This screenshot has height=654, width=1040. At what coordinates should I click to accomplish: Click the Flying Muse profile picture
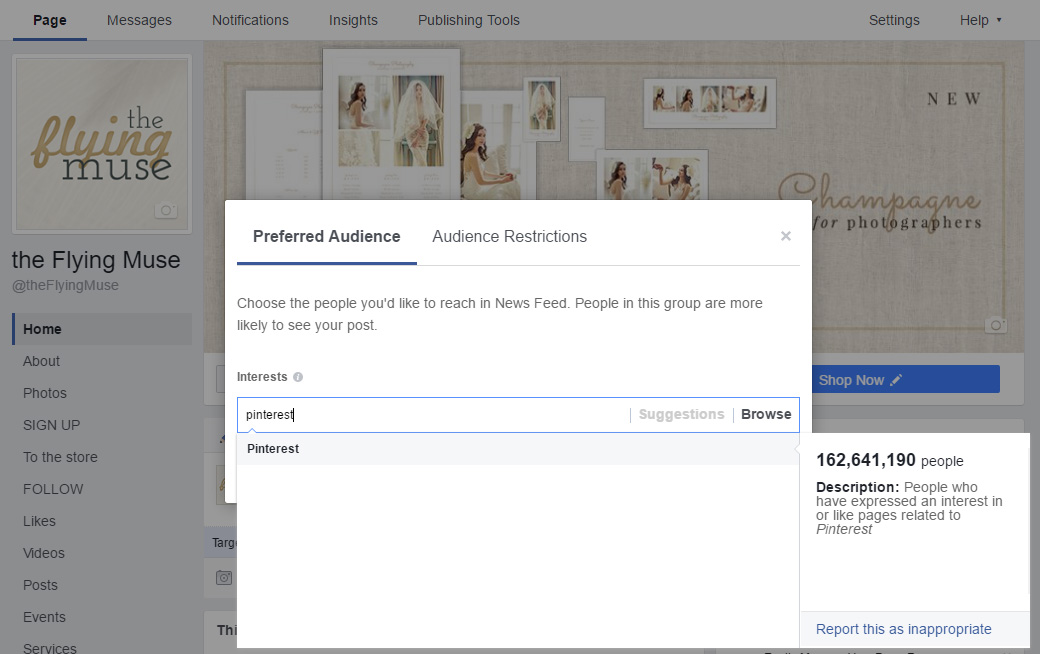102,145
